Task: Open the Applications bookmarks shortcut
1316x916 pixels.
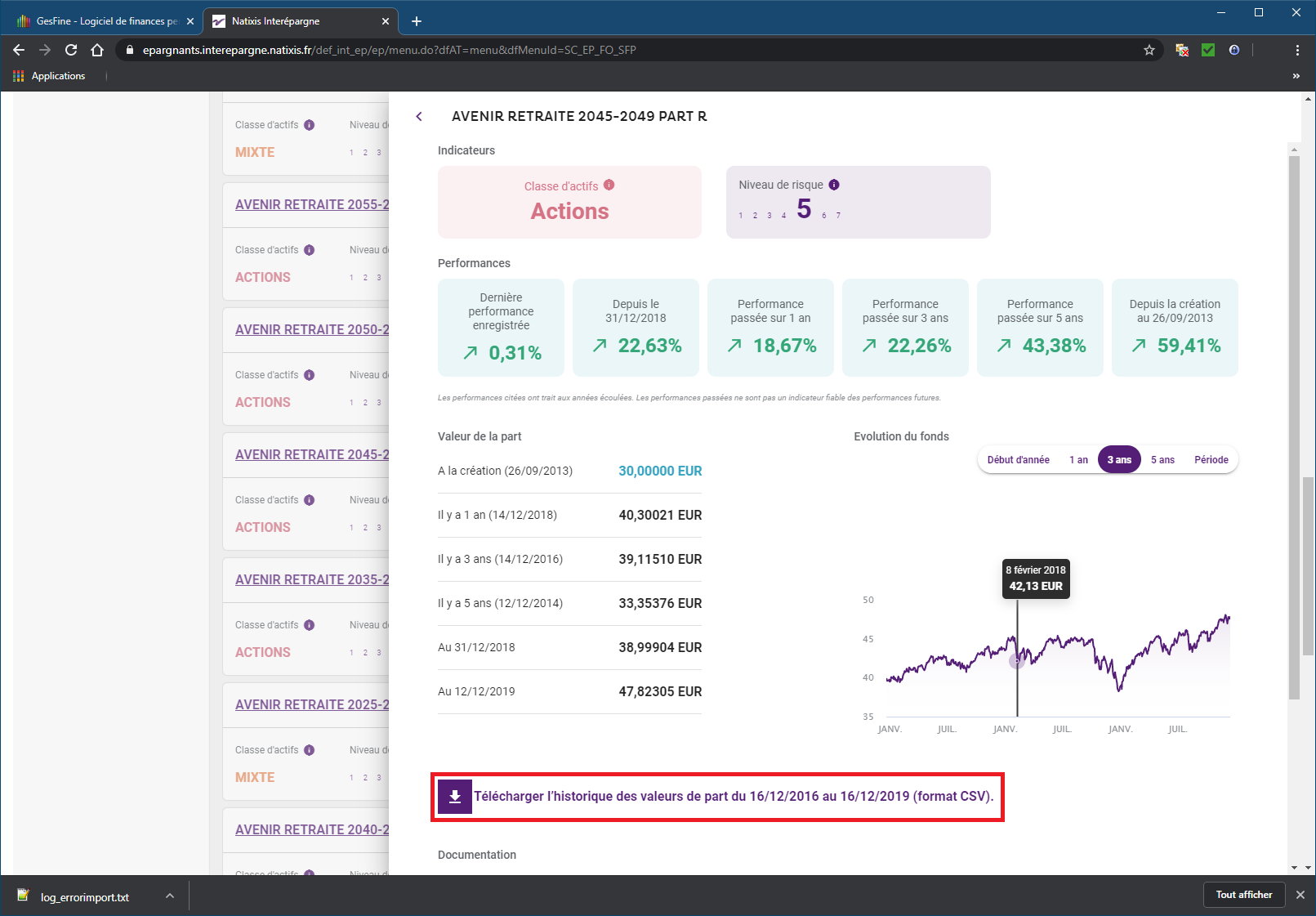Action: point(50,76)
